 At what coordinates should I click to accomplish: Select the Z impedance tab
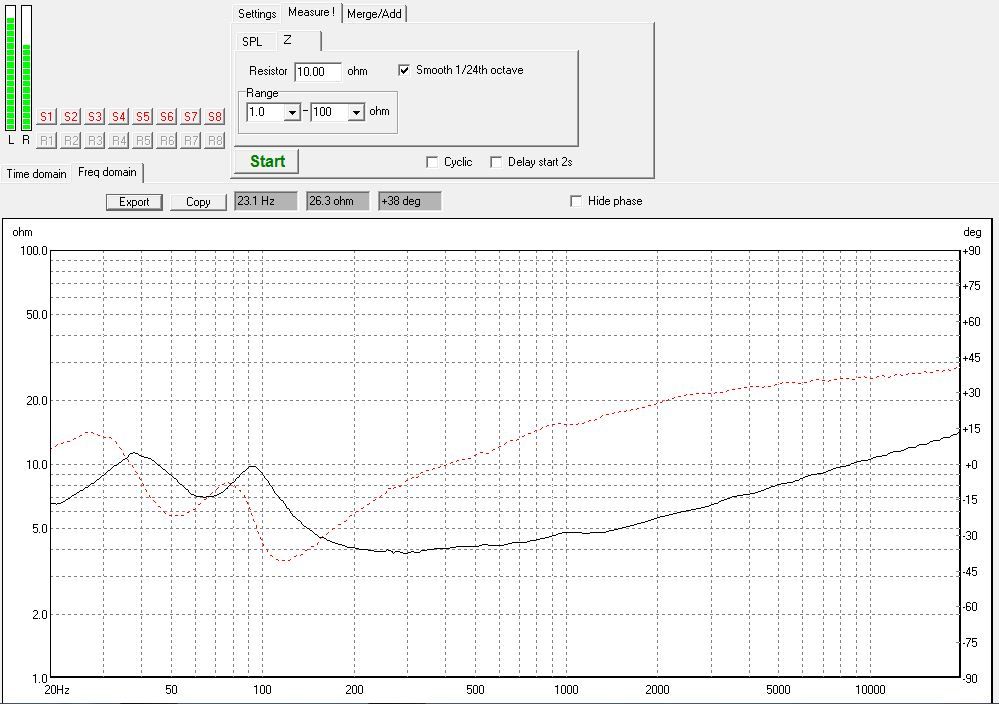[298, 41]
